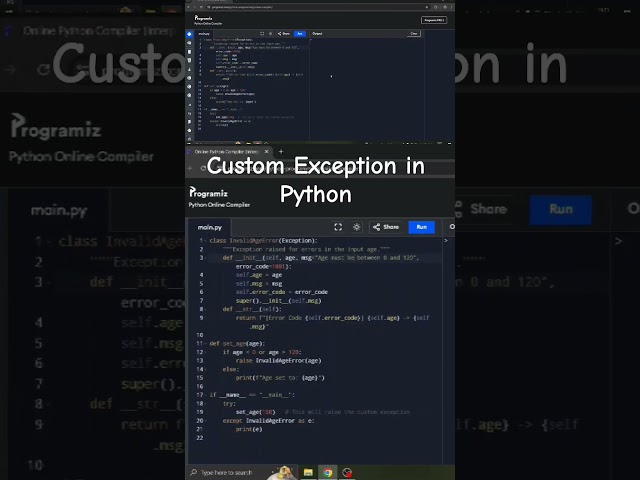Click the Share button in center editor
The height and width of the screenshot is (480, 640).
[386, 227]
